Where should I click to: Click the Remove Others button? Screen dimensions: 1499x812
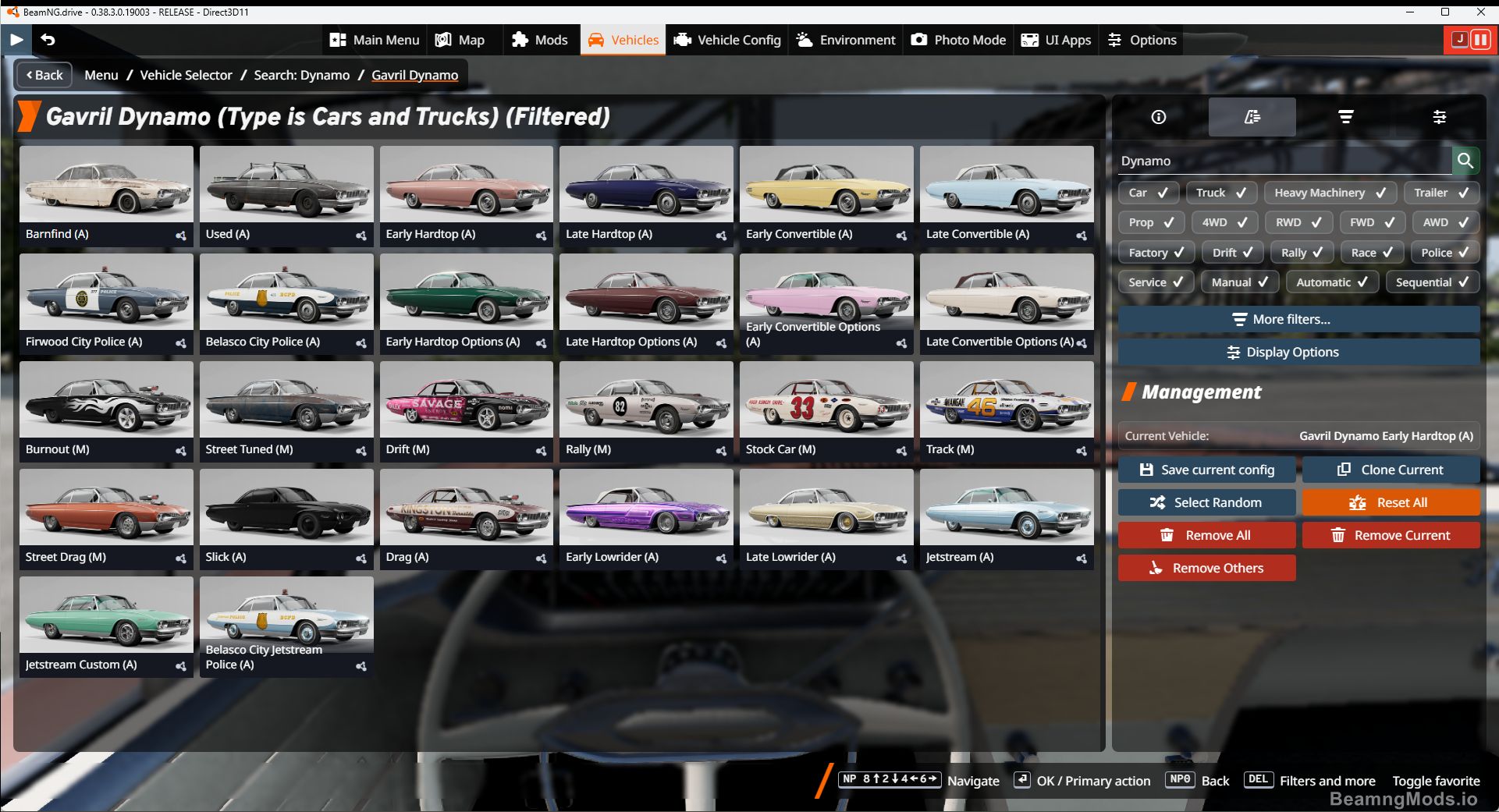click(x=1206, y=568)
